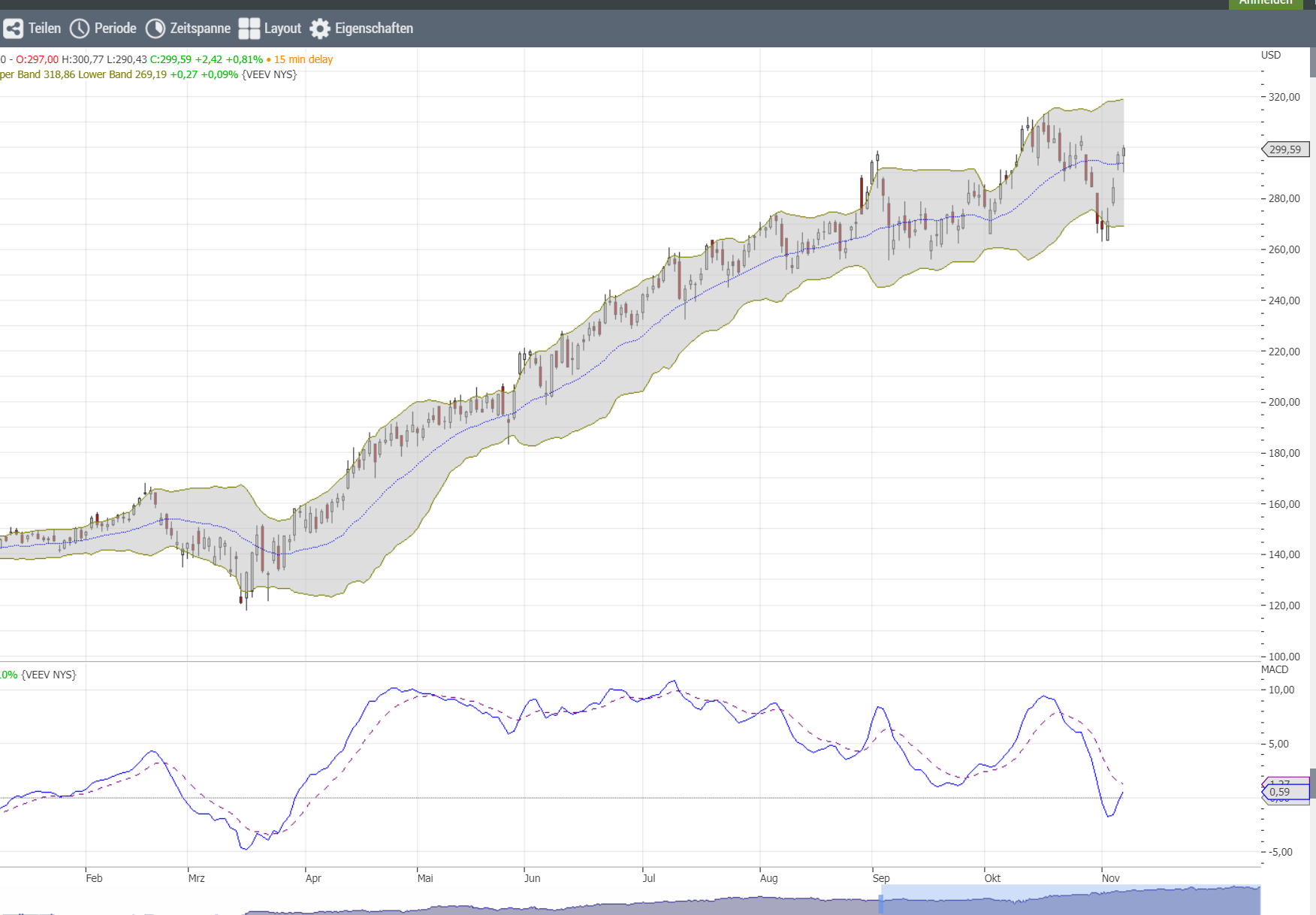1316x915 pixels.
Task: Click the 299,59 current price tag
Action: (1285, 149)
